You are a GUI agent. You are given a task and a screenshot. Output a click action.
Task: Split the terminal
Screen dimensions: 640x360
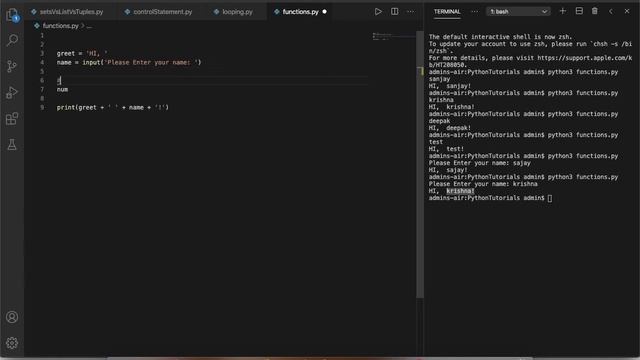point(579,11)
